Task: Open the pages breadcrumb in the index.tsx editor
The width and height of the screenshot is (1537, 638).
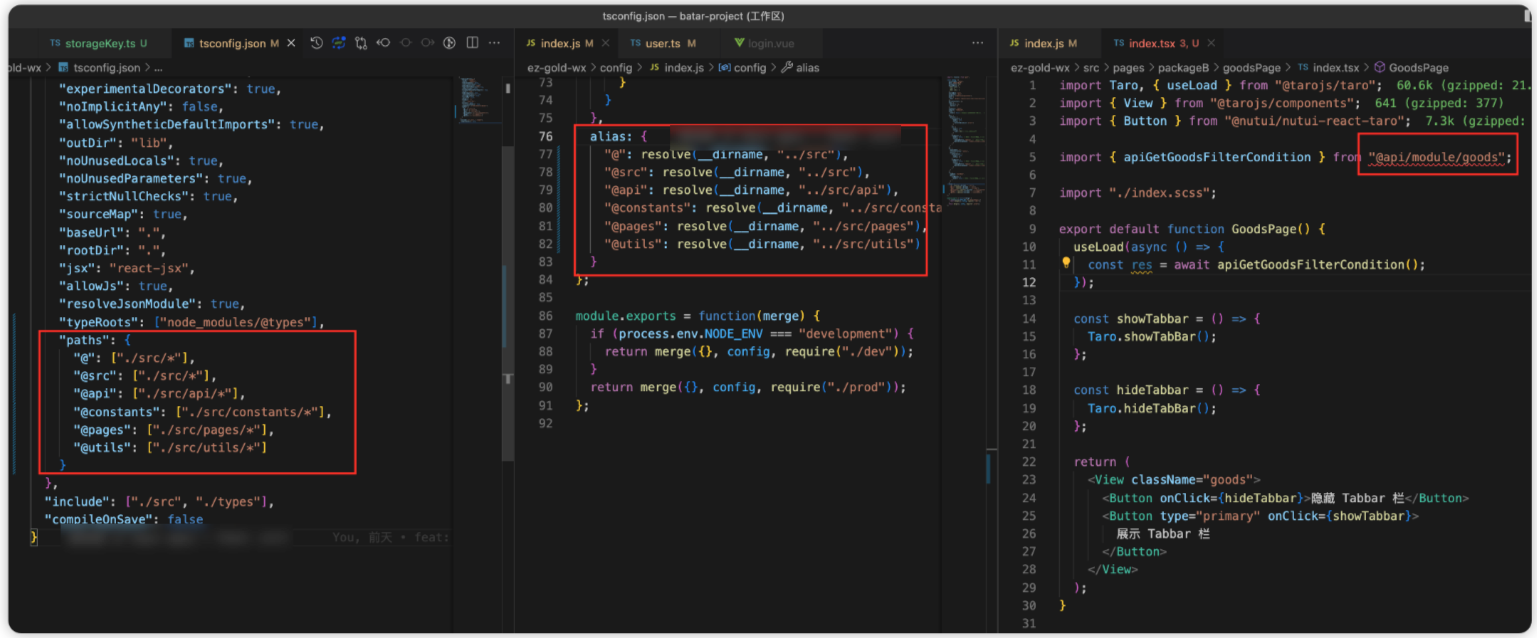Action: [1130, 67]
